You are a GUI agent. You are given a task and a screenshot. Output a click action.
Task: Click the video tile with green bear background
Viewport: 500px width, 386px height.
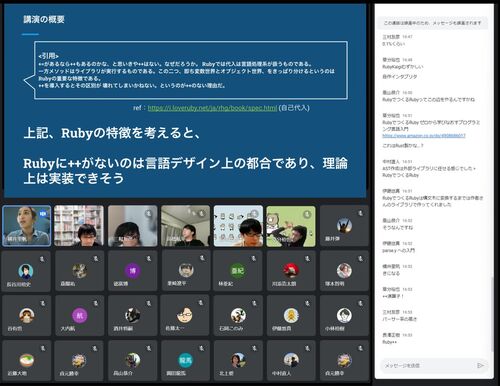(291, 226)
